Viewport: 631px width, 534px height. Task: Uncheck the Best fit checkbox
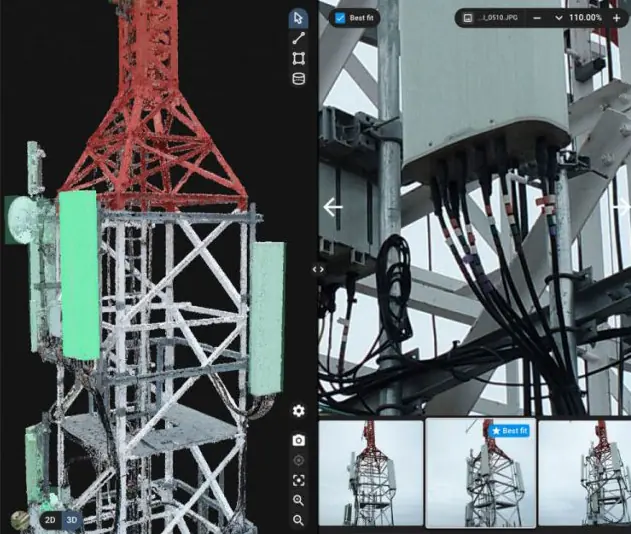click(338, 18)
